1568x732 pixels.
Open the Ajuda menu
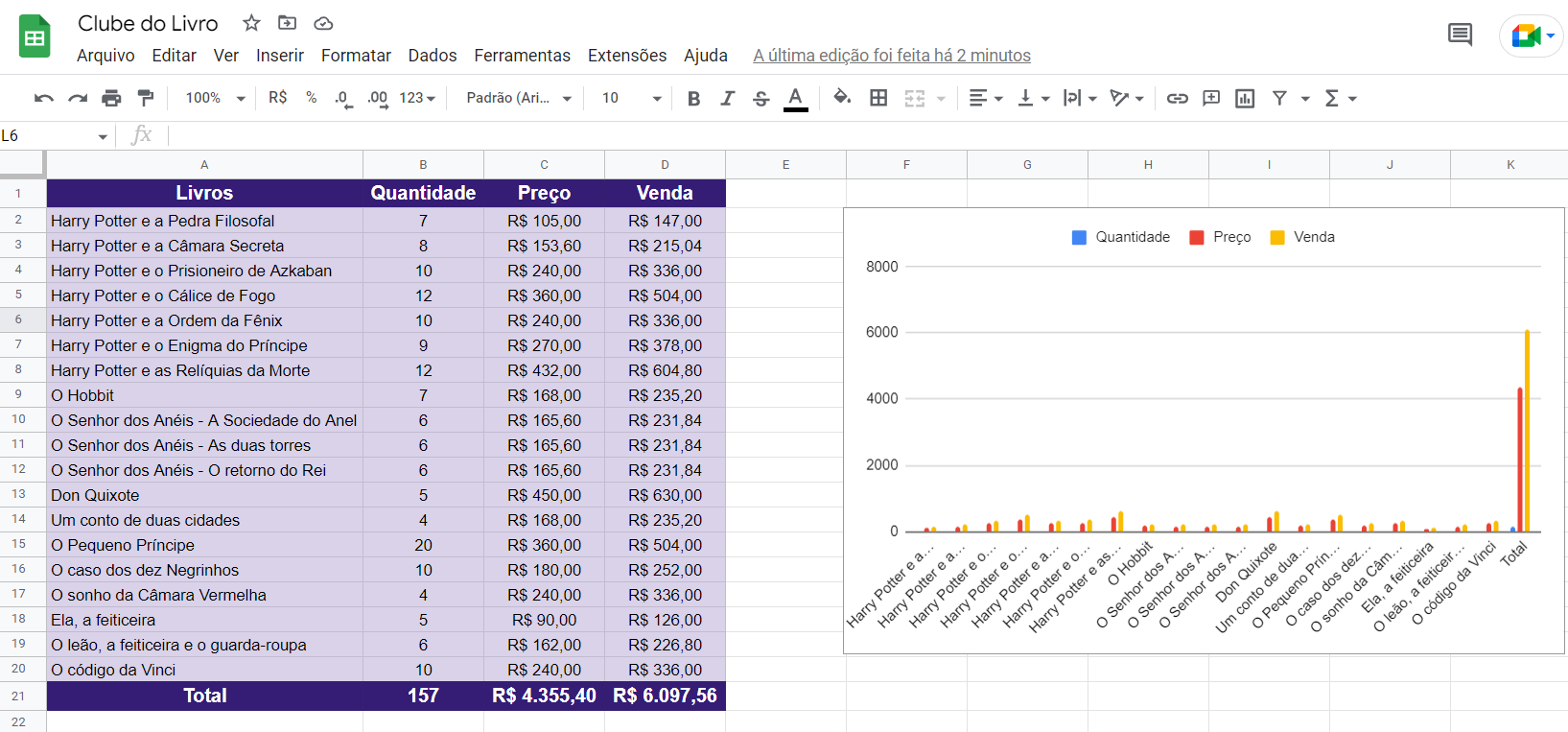click(x=706, y=56)
